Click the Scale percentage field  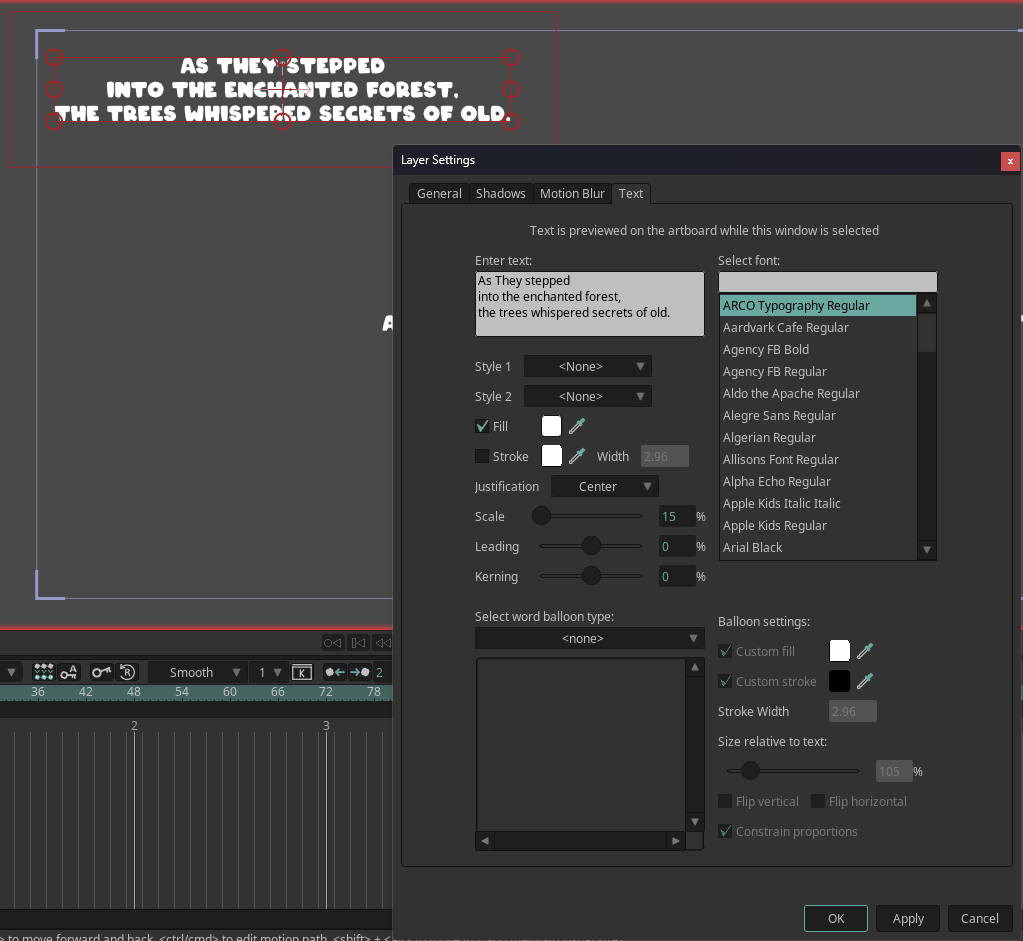[x=677, y=516]
